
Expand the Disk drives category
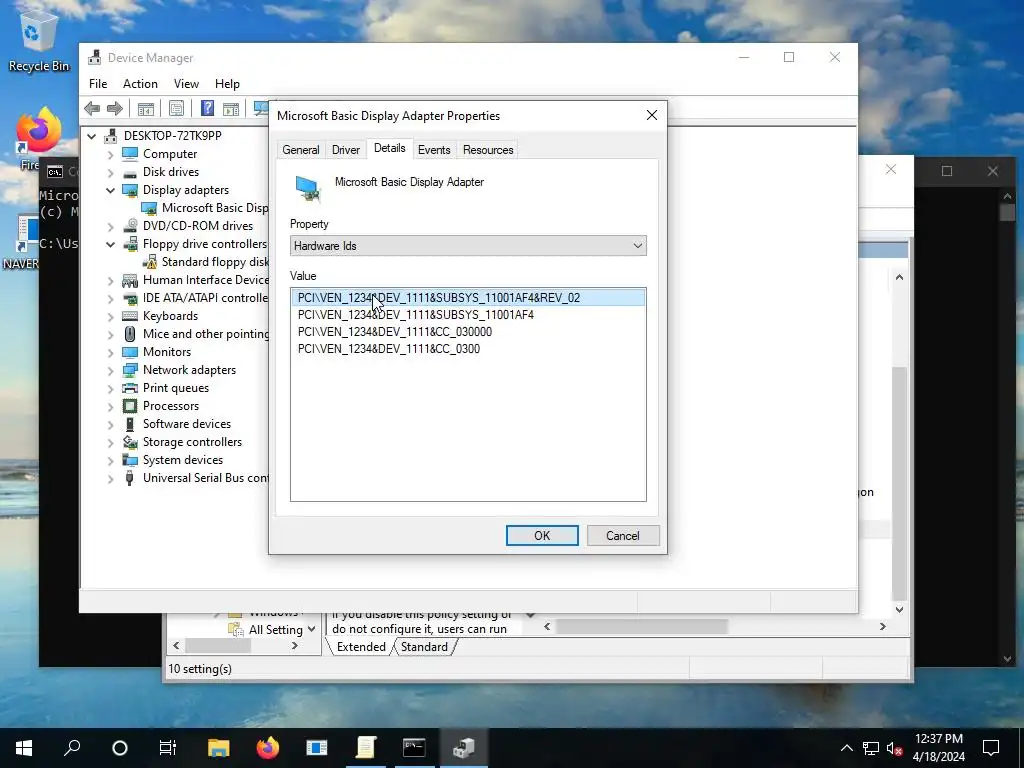click(x=110, y=172)
